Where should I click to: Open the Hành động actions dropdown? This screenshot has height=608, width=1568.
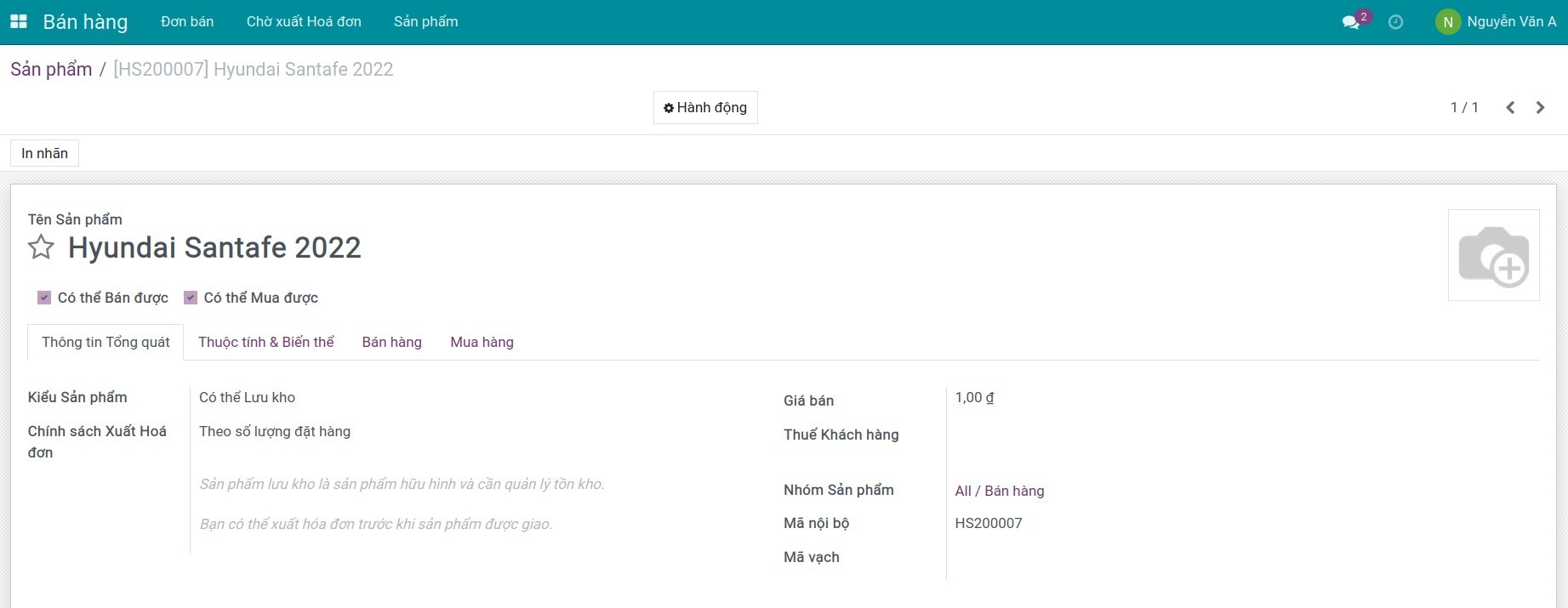(705, 108)
